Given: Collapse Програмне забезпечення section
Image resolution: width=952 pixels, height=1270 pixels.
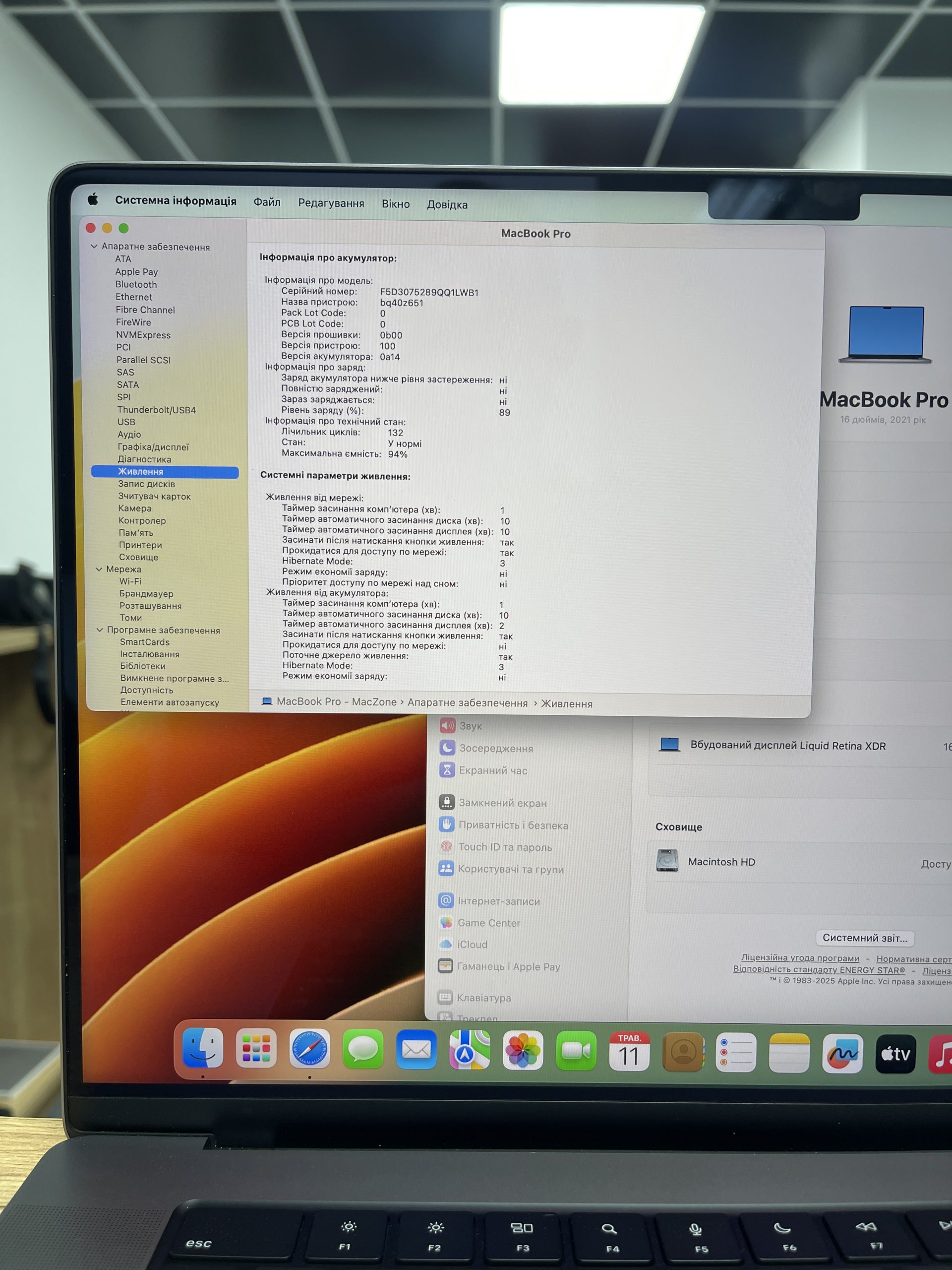Looking at the screenshot, I should coord(100,630).
